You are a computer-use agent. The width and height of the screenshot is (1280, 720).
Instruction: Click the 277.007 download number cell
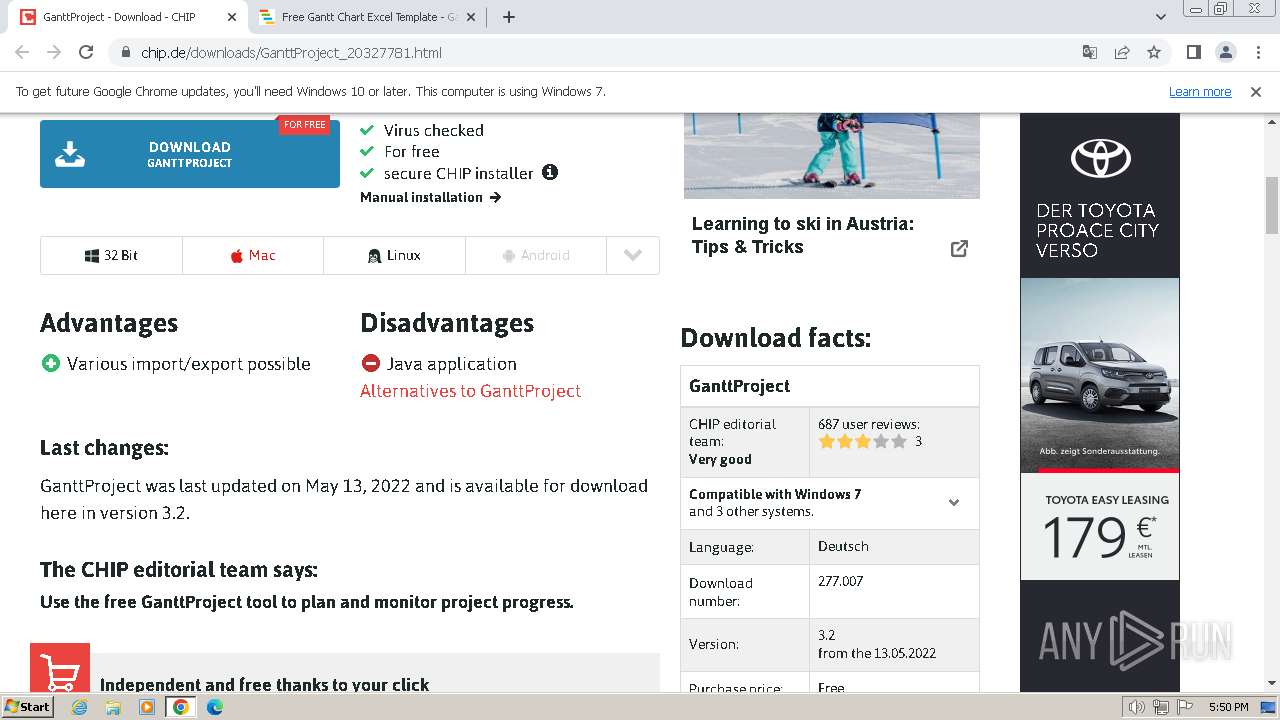click(x=894, y=590)
